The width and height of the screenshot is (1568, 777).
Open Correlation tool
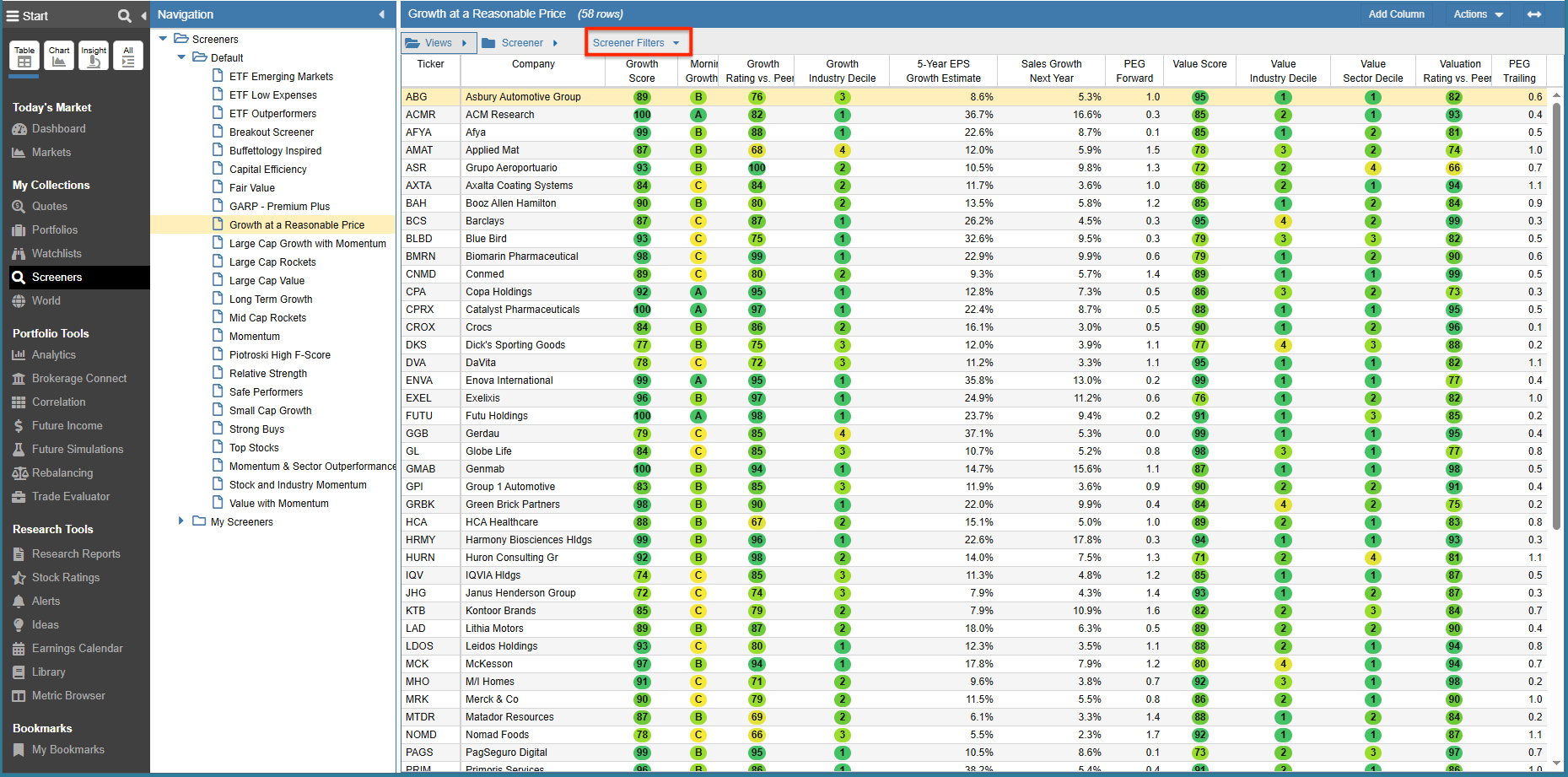click(x=58, y=402)
